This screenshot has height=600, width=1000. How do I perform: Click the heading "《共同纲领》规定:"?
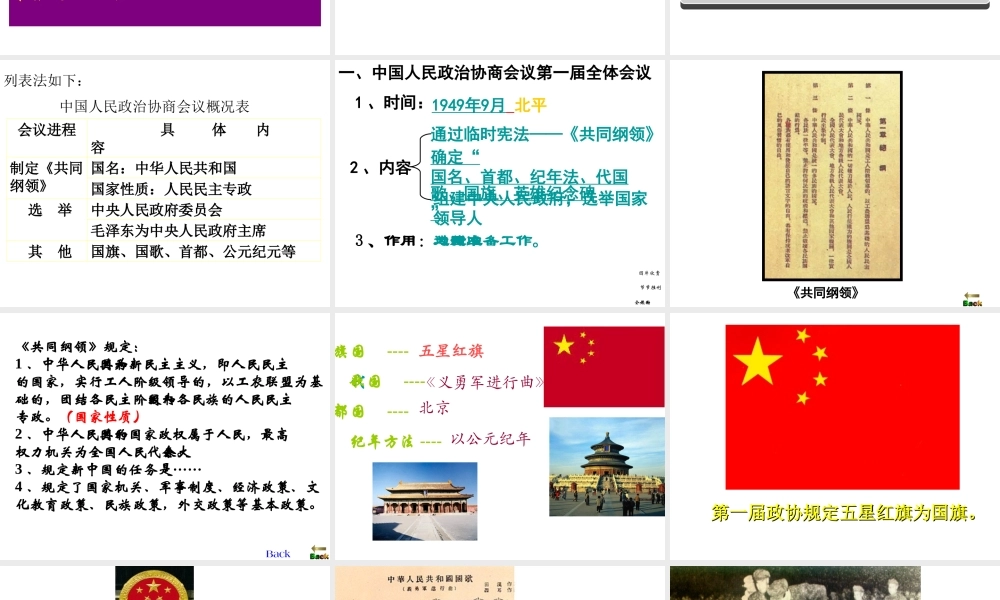[x=79, y=347]
